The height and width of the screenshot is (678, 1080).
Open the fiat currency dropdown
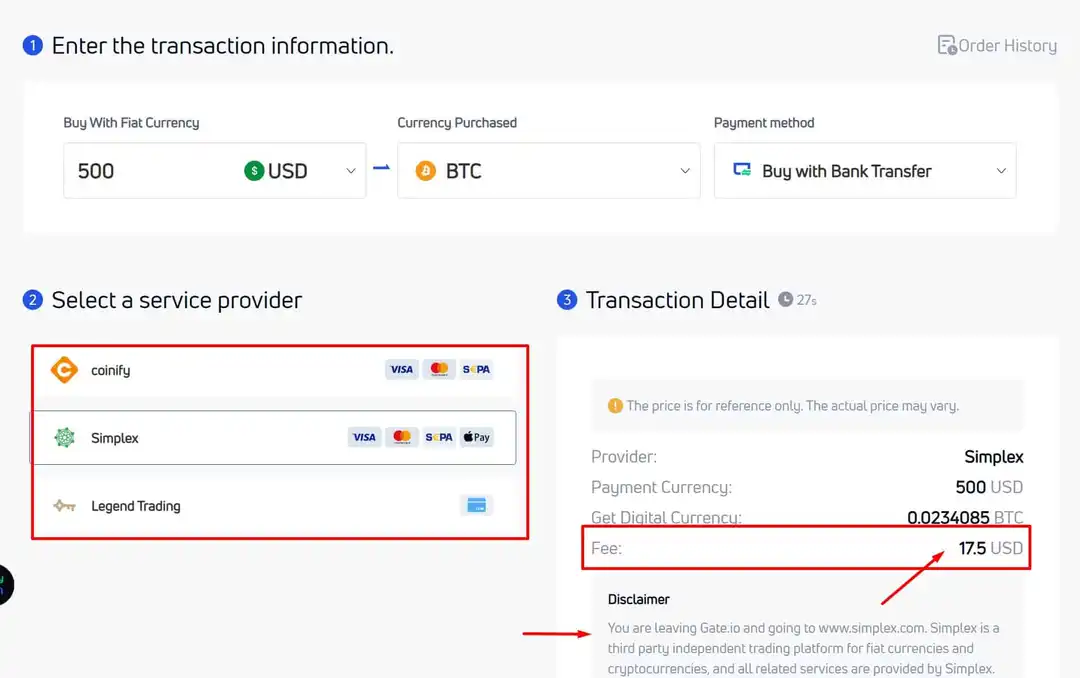350,170
